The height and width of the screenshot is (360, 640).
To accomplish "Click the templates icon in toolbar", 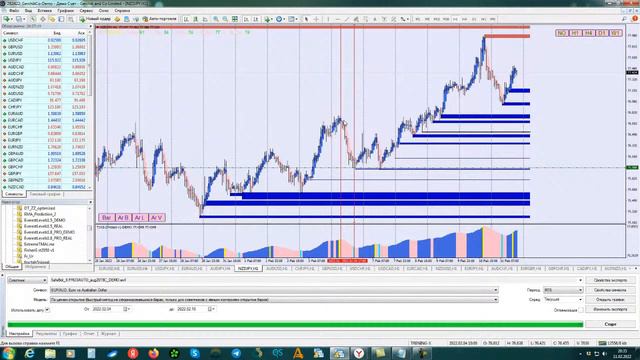I will click(292, 19).
